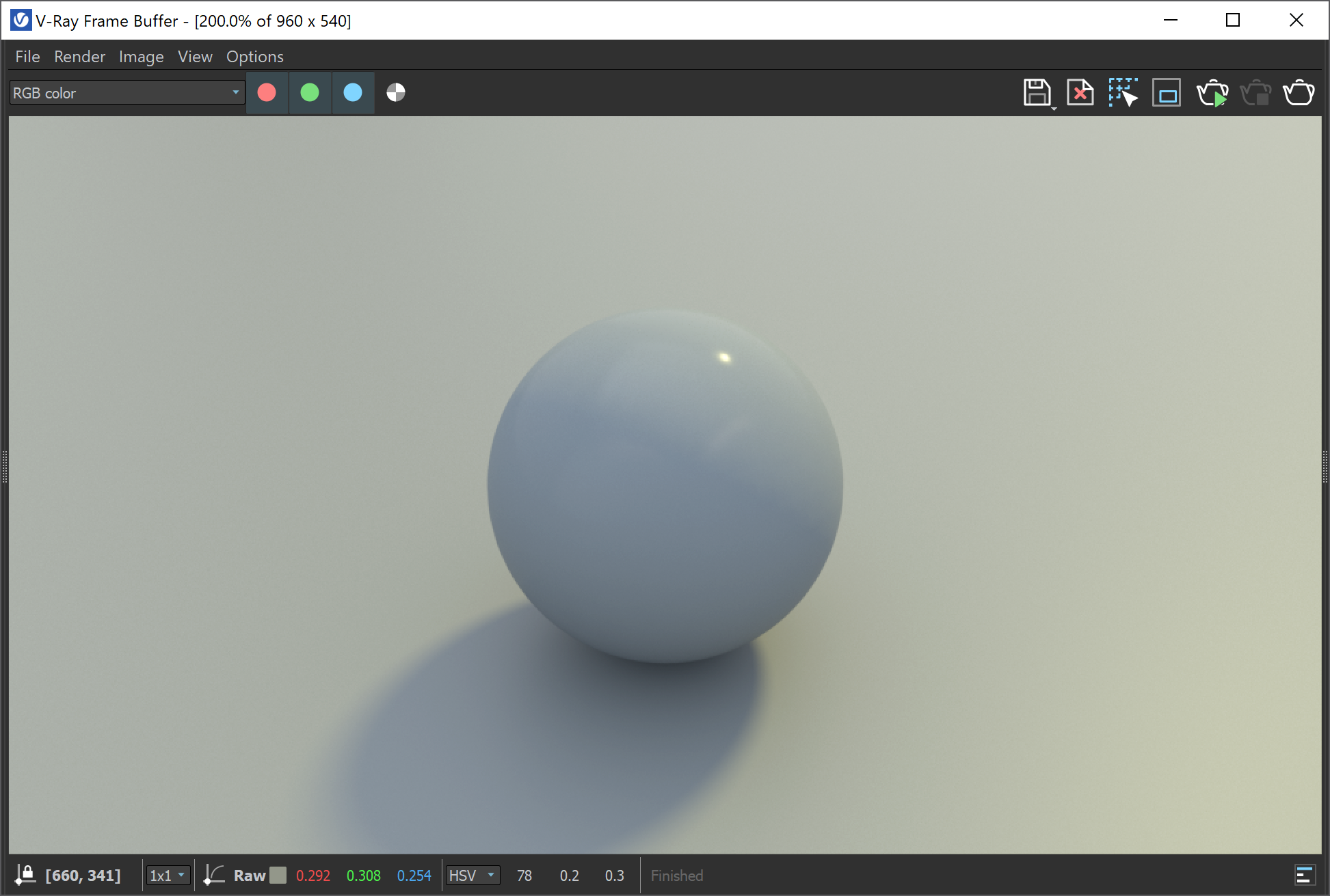Render the last frame teapot
1330x896 pixels.
[1299, 92]
